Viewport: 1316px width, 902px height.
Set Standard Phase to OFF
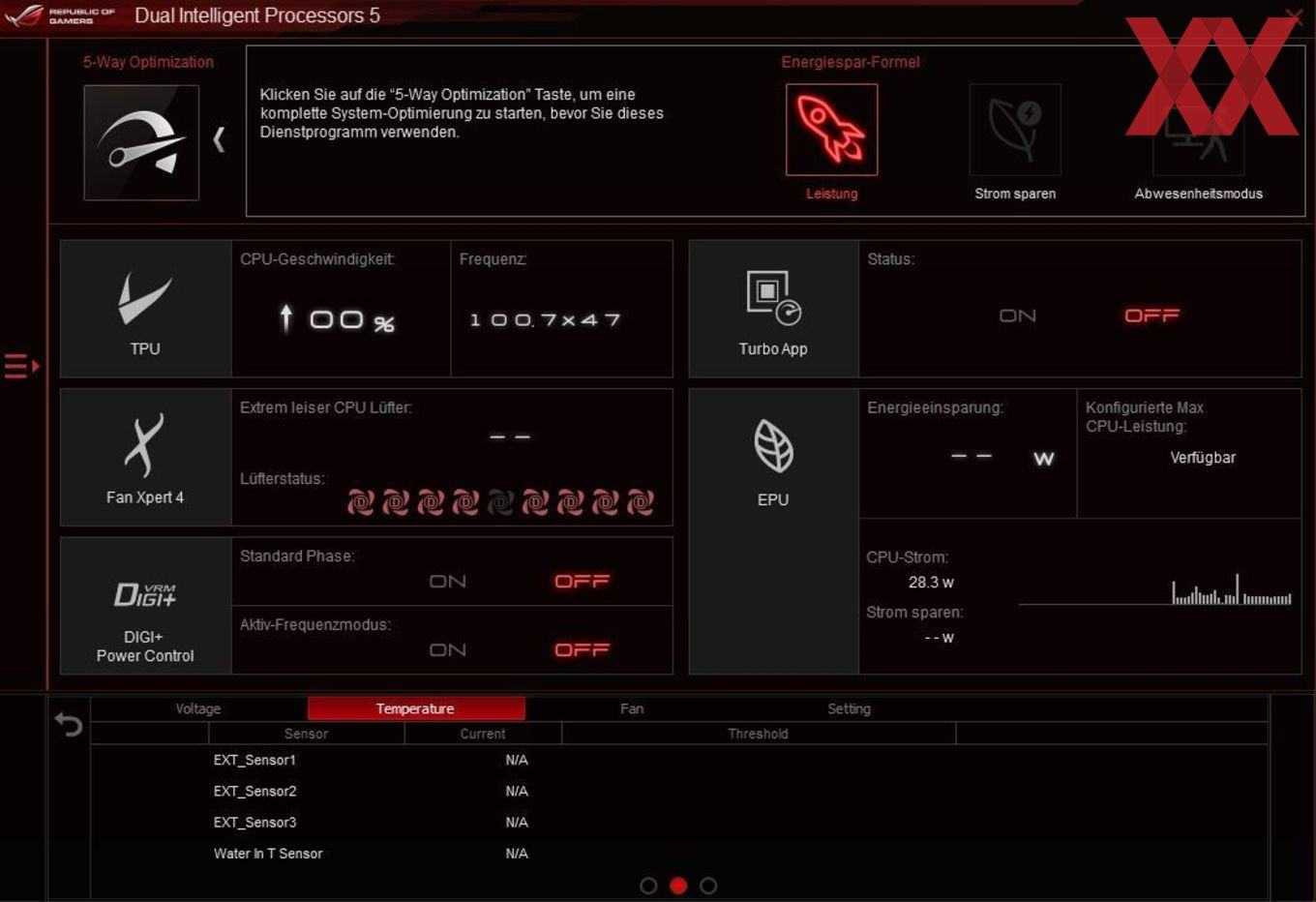tap(582, 582)
